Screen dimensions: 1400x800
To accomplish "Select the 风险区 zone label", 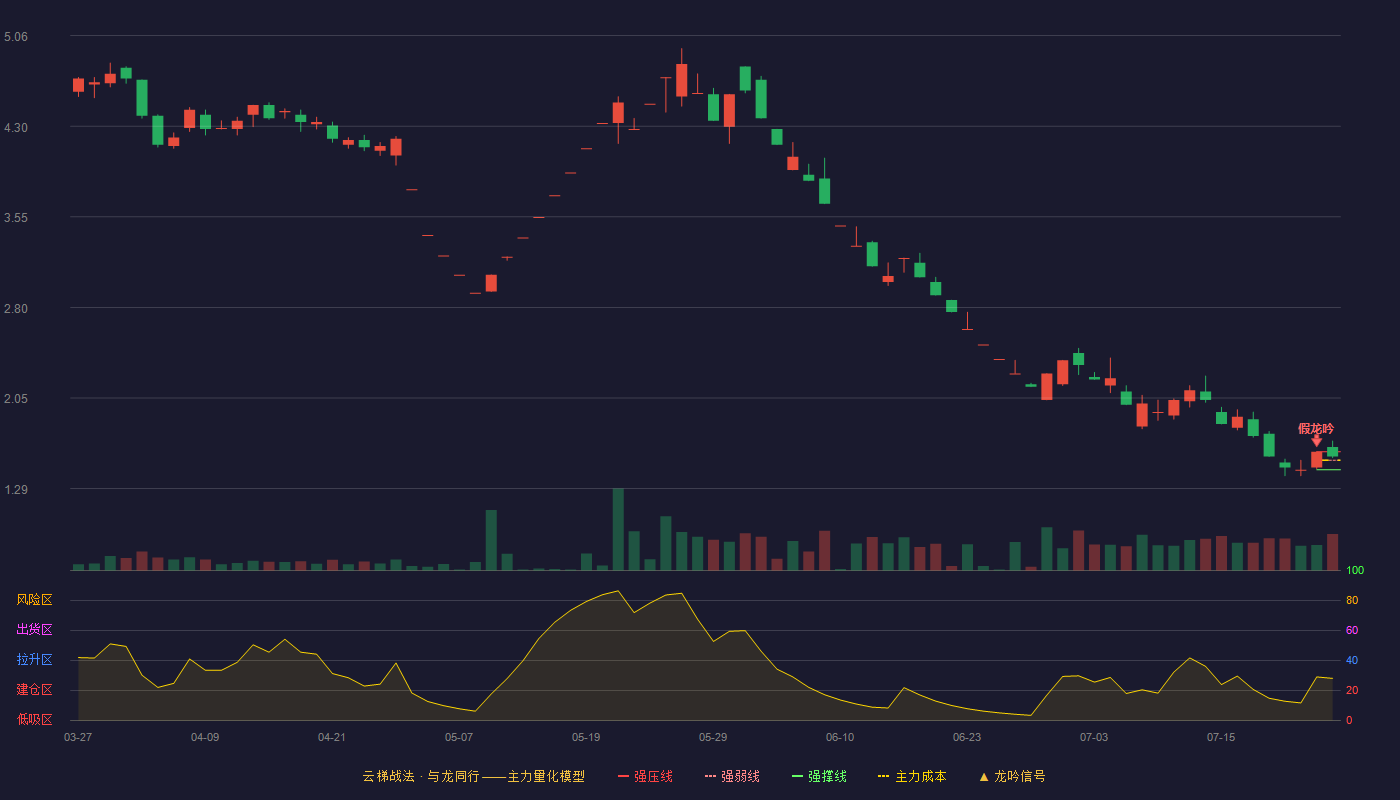I will pyautogui.click(x=34, y=600).
